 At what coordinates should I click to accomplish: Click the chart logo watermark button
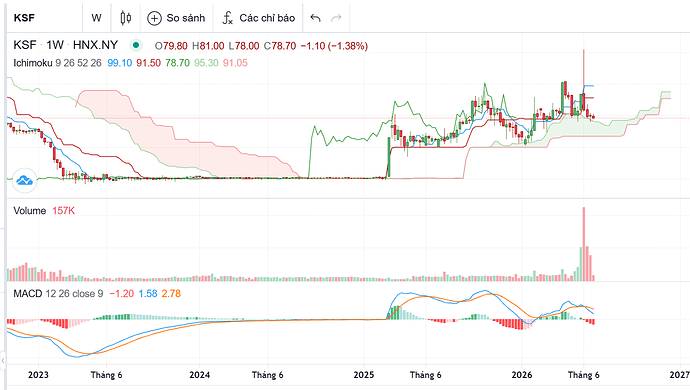coord(25,180)
